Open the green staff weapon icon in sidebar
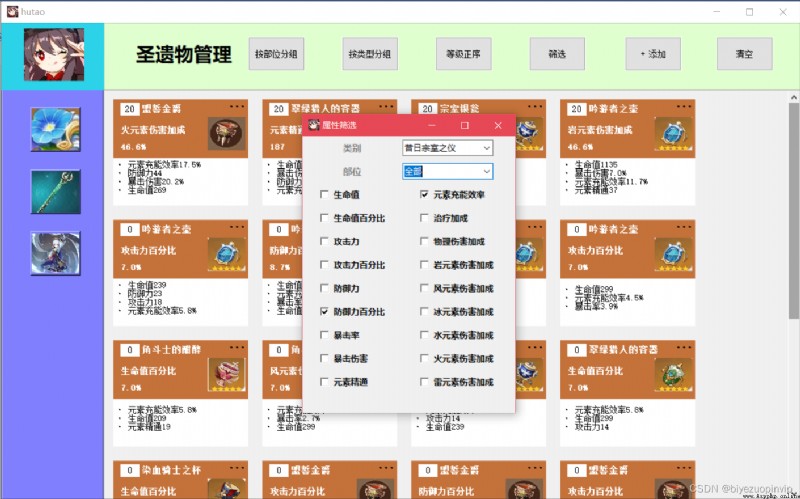Viewport: 800px width, 499px height. coord(56,191)
